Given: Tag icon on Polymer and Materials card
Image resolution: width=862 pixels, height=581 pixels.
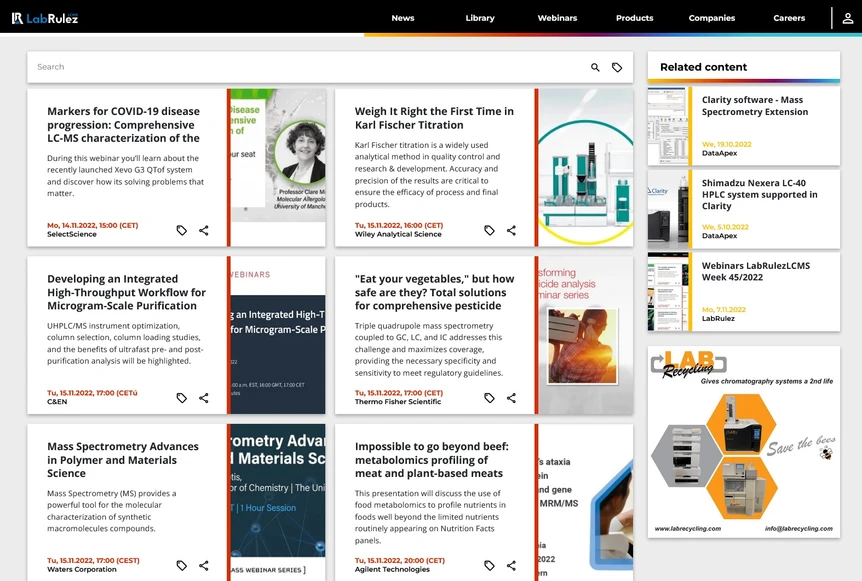Looking at the screenshot, I should [x=181, y=566].
